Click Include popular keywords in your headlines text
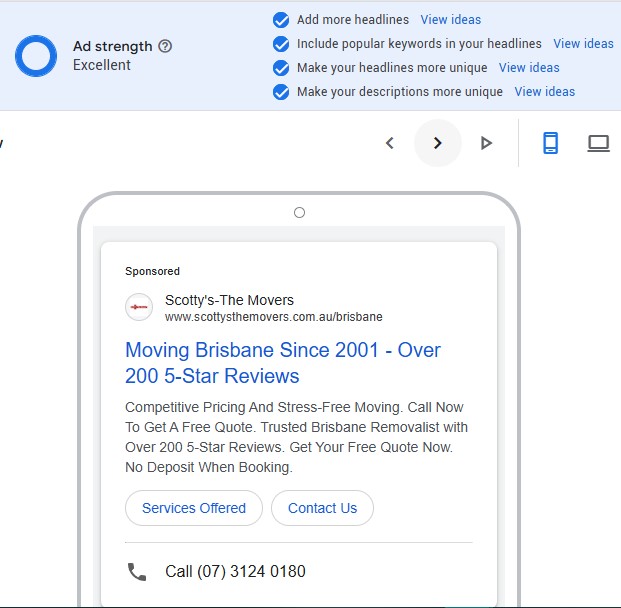This screenshot has height=608, width=621. pos(419,44)
